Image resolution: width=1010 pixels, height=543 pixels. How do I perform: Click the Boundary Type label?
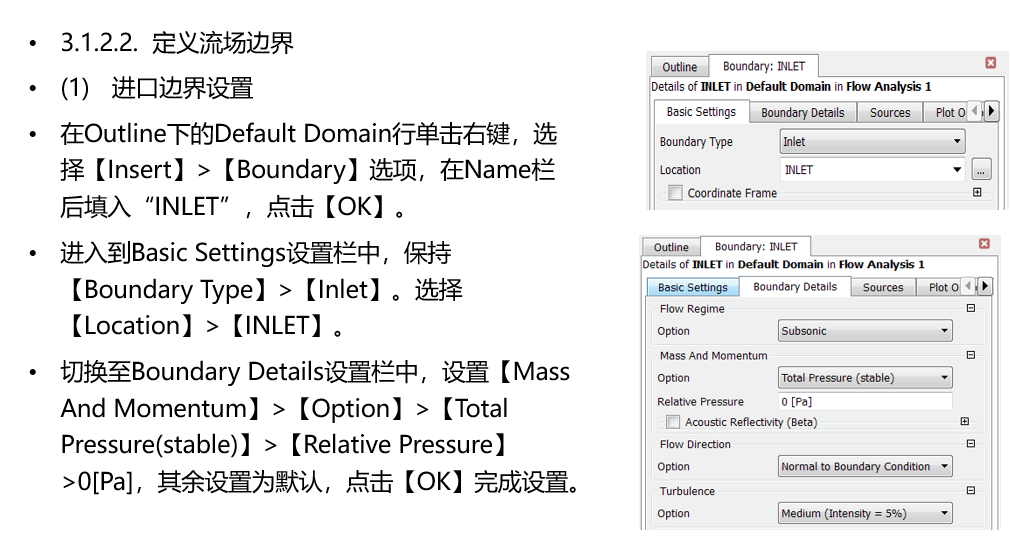click(x=696, y=142)
